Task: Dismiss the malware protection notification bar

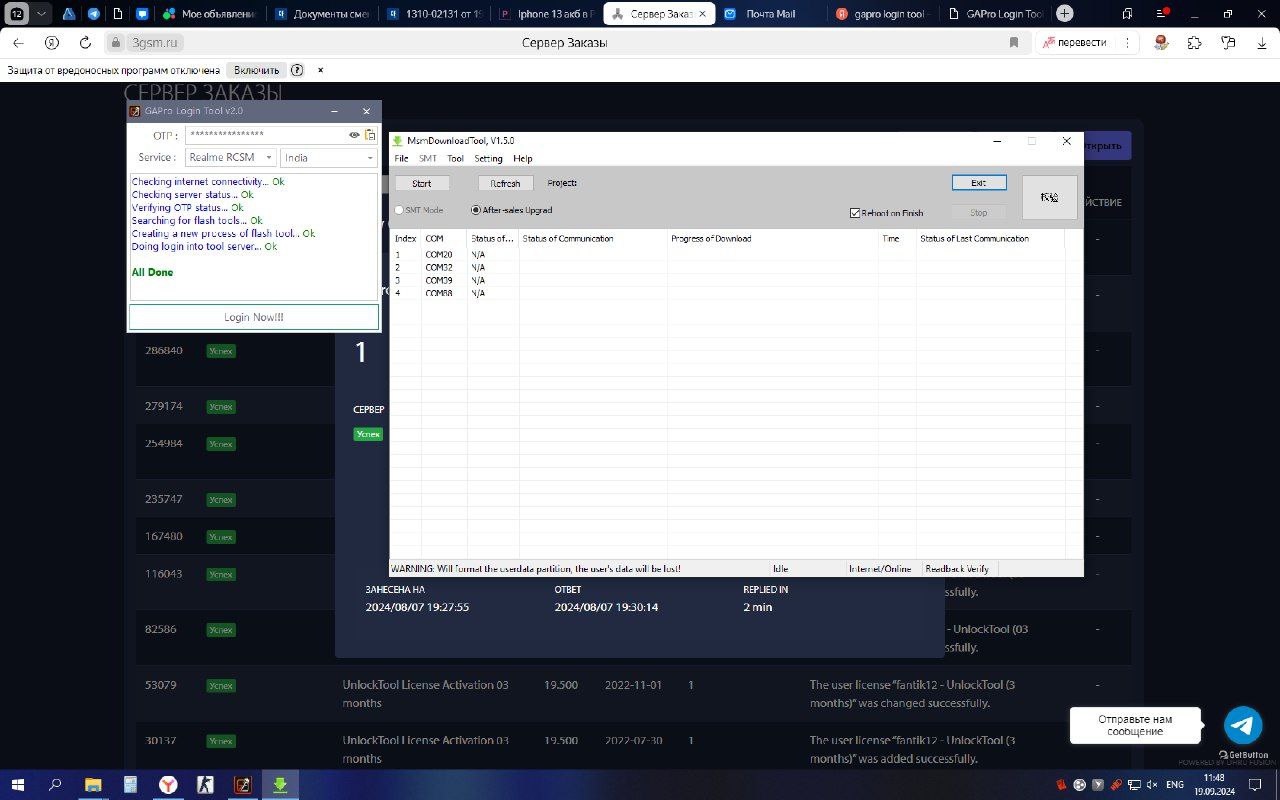Action: click(x=321, y=70)
